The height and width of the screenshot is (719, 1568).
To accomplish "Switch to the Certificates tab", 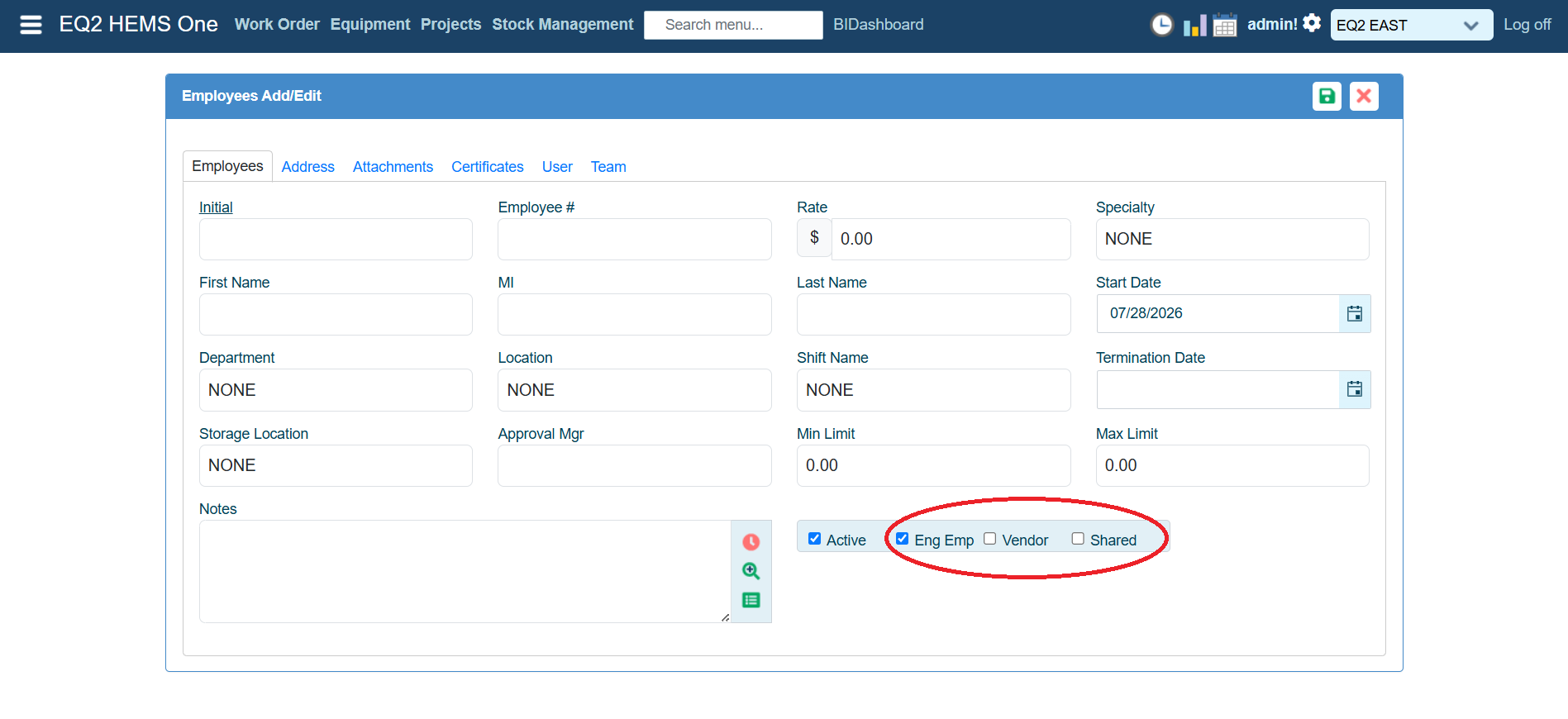I will click(x=488, y=167).
